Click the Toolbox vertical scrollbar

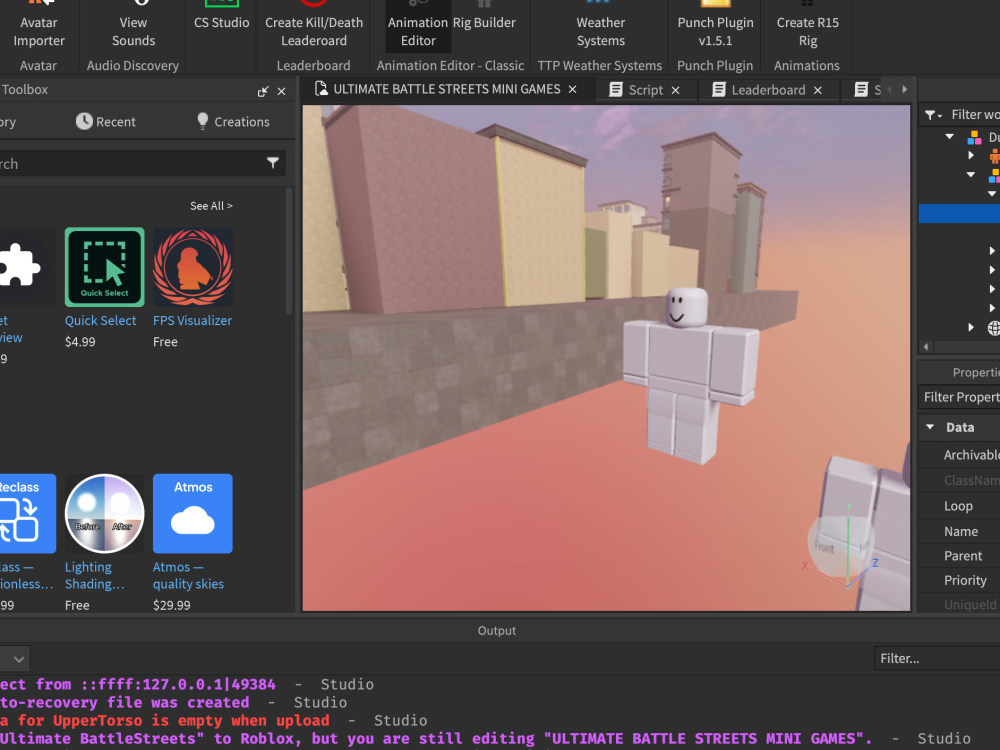(x=289, y=252)
